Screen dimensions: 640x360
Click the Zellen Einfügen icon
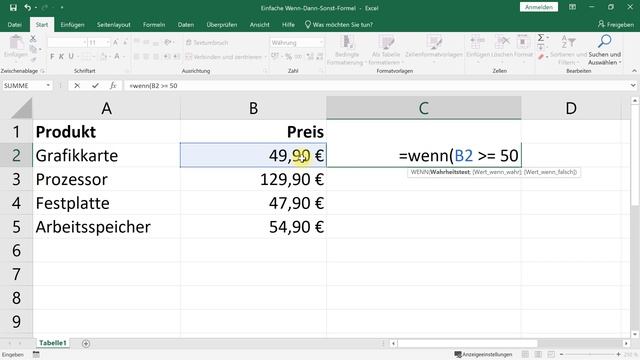tap(477, 42)
